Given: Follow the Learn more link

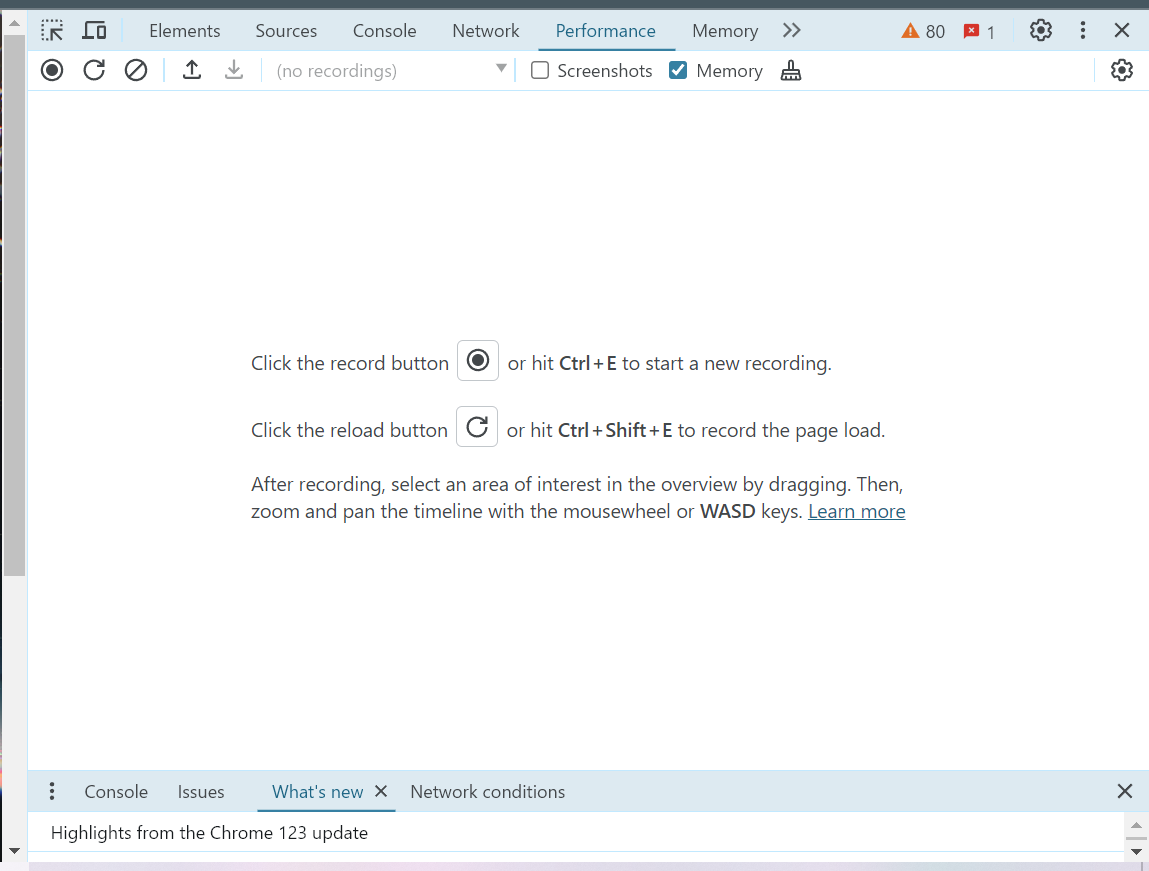Looking at the screenshot, I should [856, 512].
